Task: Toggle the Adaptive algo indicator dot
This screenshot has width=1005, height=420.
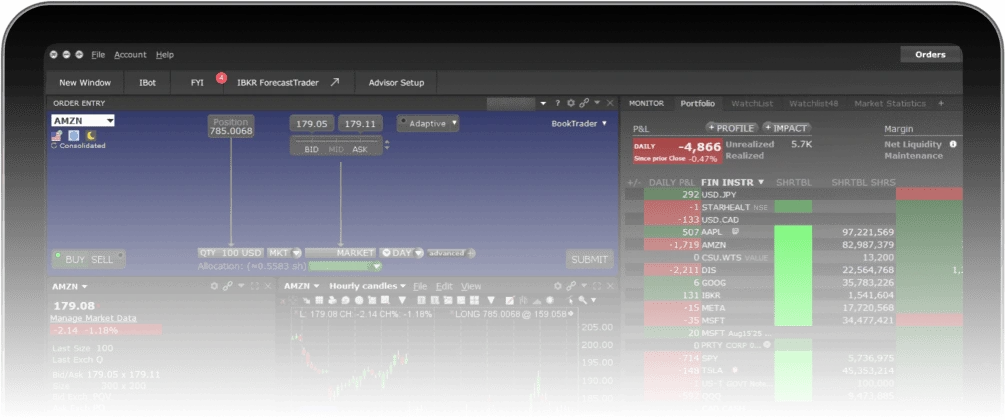Action: 403,121
